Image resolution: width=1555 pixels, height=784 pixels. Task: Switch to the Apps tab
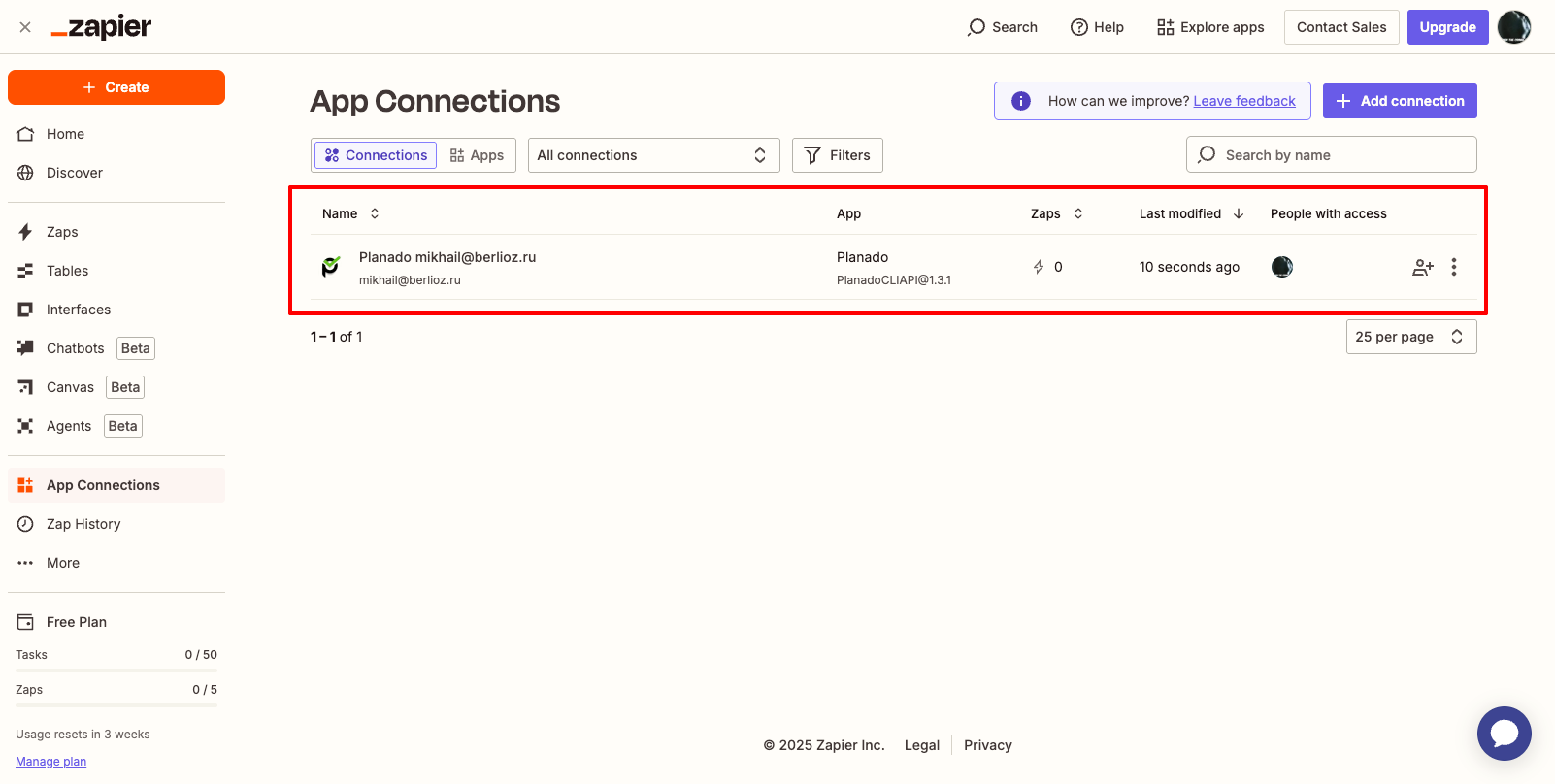click(x=477, y=155)
